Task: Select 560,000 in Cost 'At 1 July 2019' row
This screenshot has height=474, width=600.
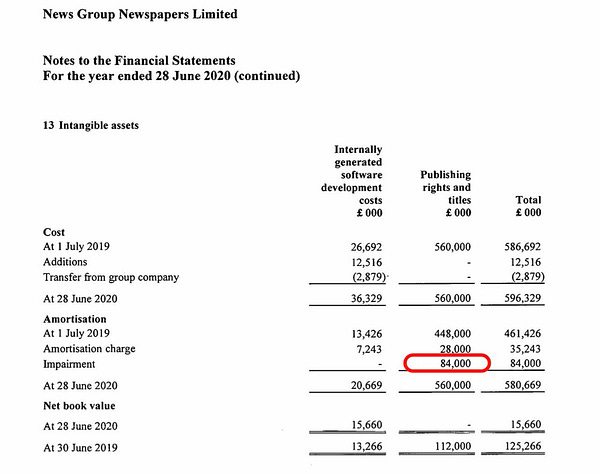Action: click(452, 247)
